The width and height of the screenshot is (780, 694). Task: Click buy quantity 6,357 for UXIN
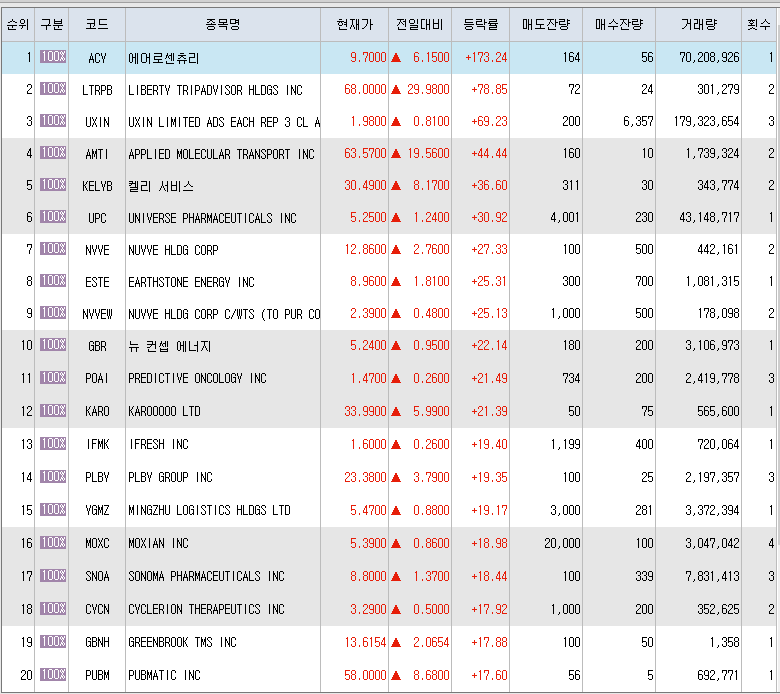638,121
